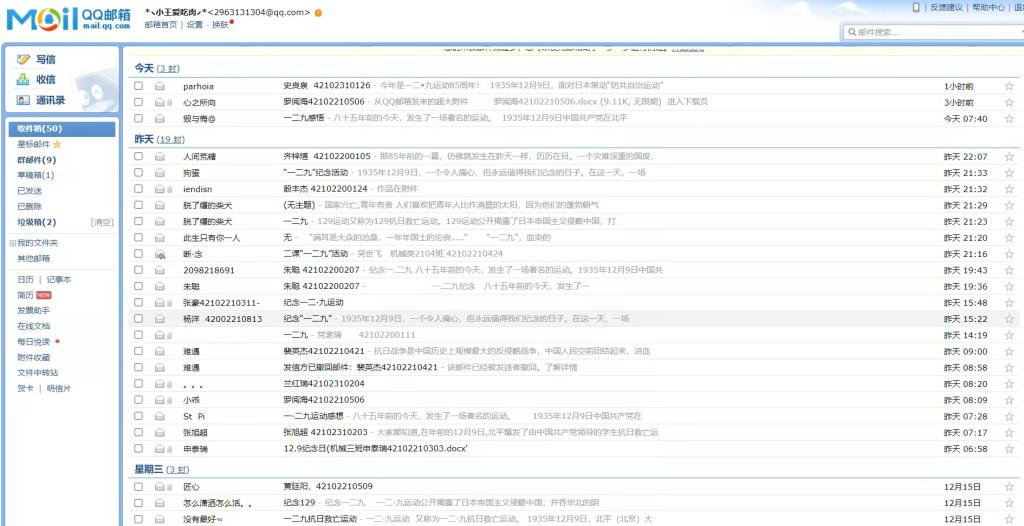
Task: Click the mobile phone icon at top right
Action: point(916,8)
